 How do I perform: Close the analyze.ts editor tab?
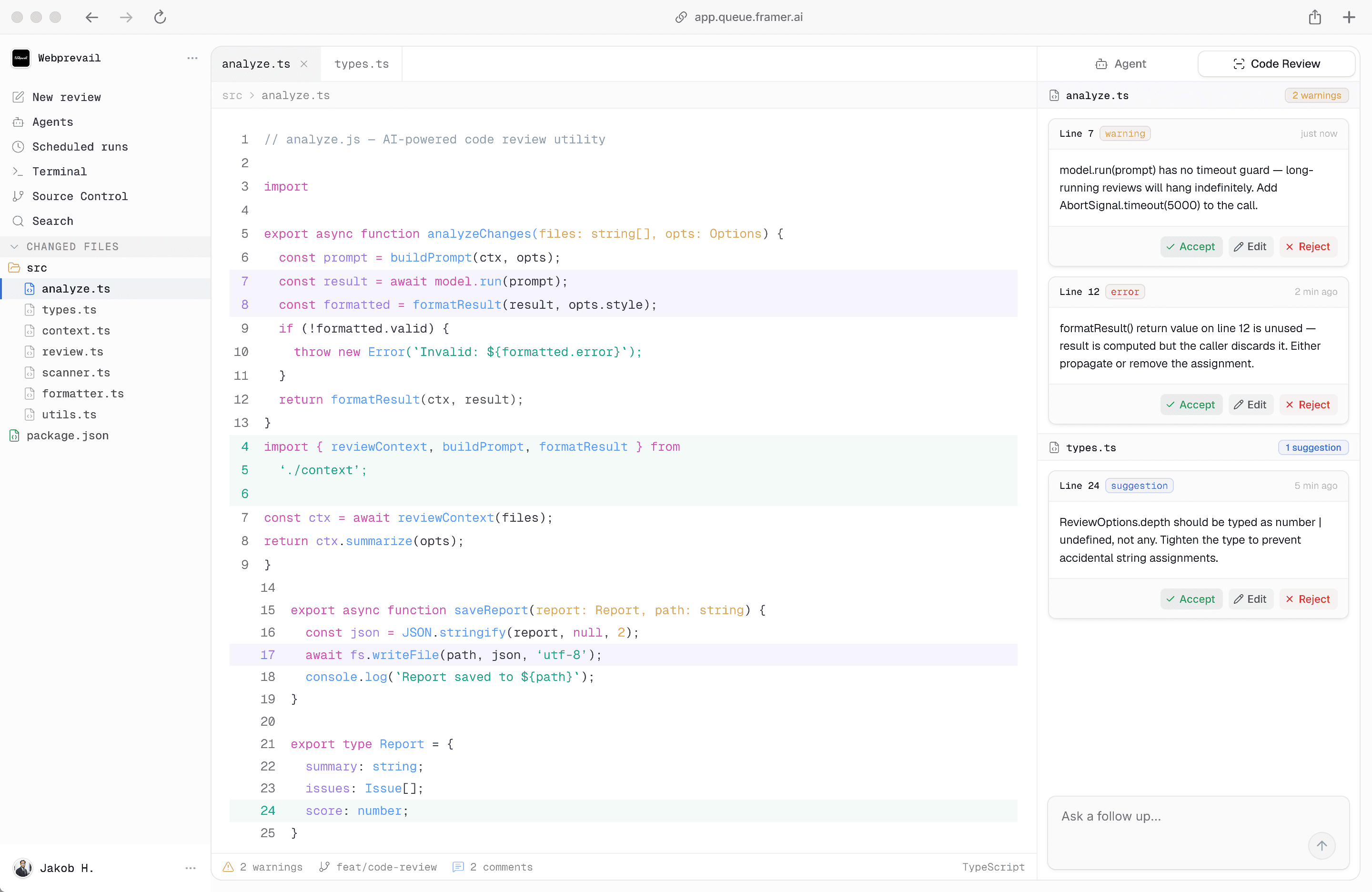tap(304, 64)
